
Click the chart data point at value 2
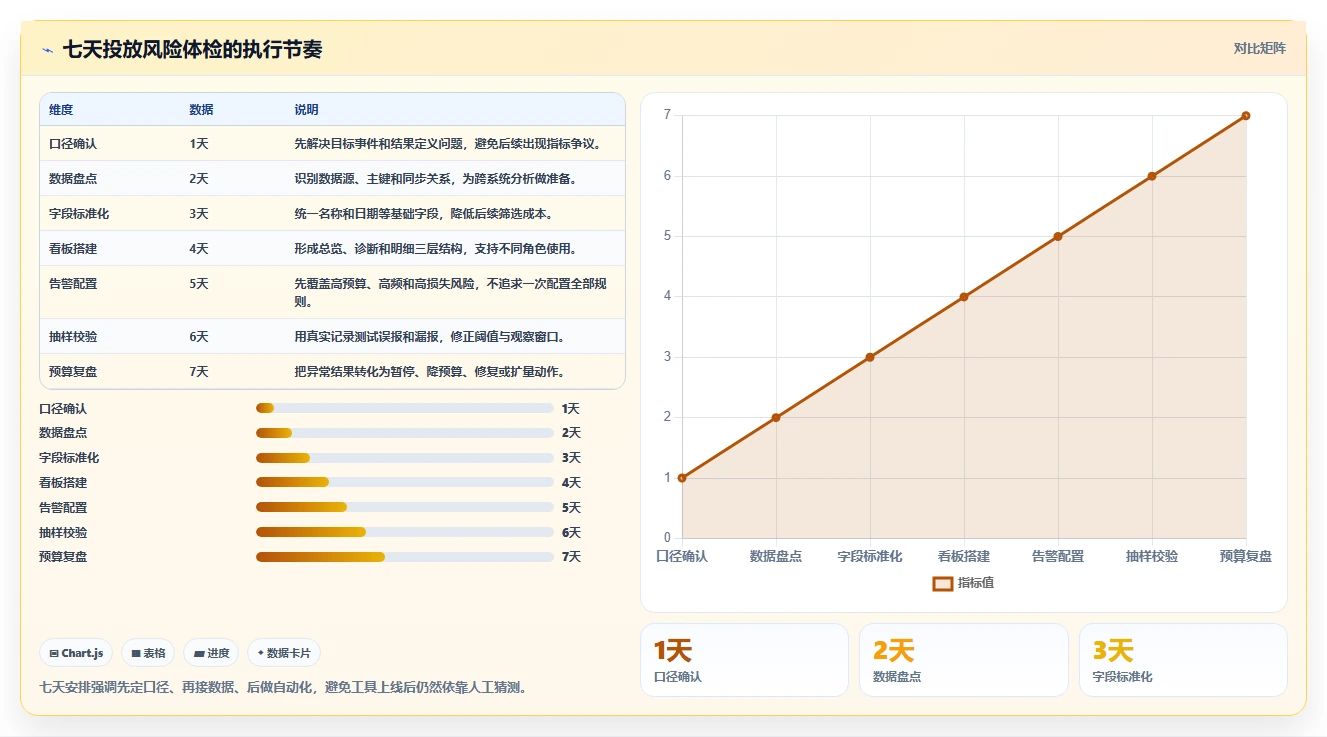click(x=776, y=417)
